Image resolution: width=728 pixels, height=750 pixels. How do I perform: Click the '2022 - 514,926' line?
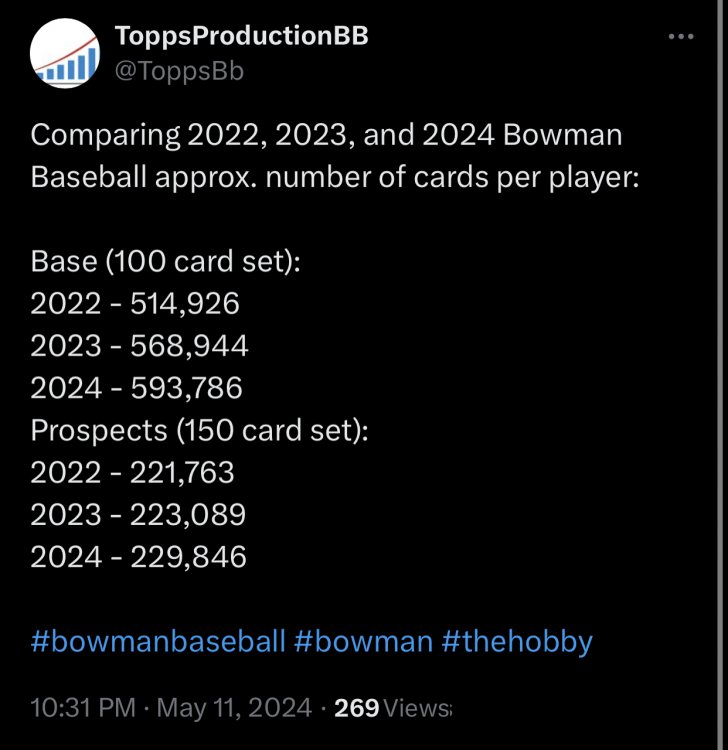coord(135,304)
